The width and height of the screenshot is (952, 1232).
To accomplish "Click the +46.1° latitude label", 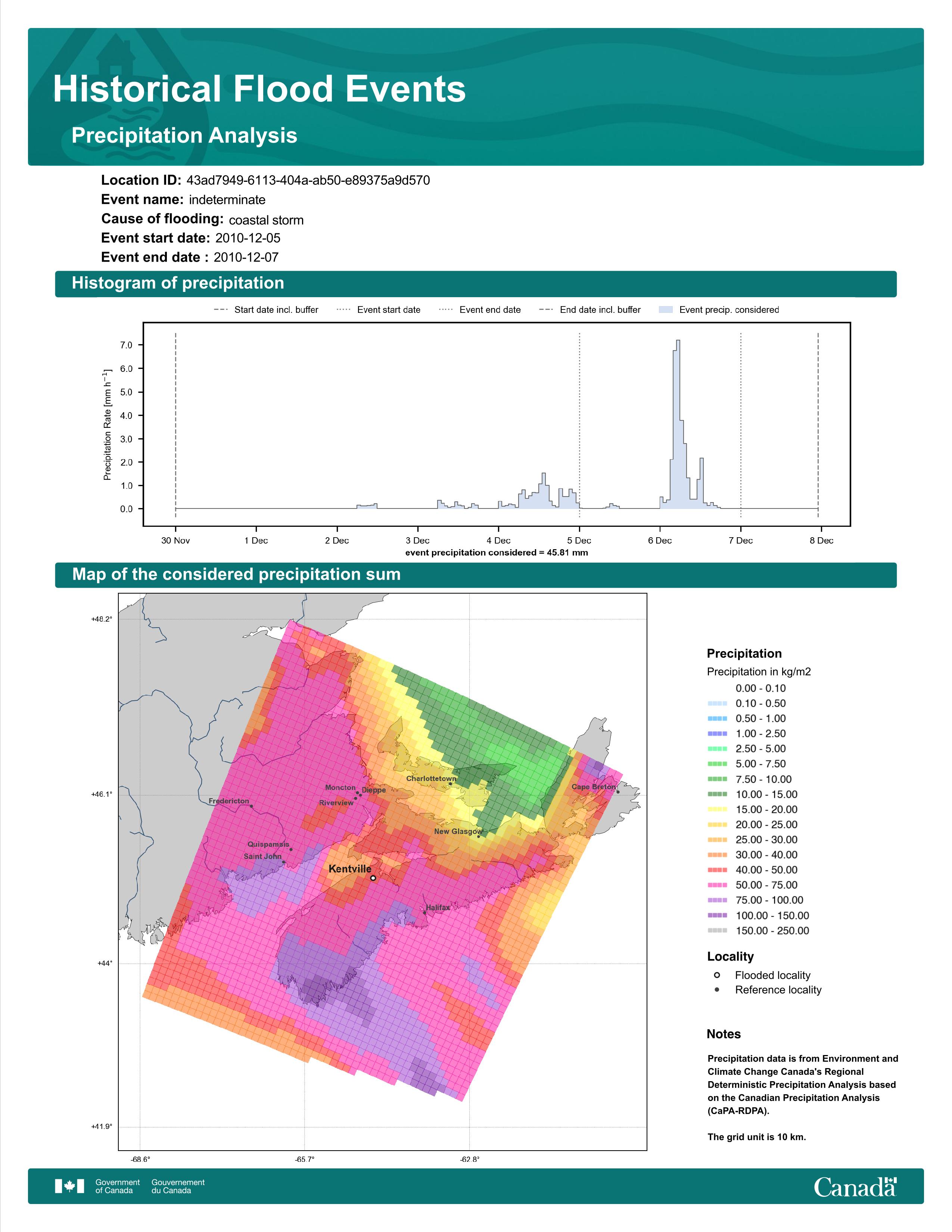I will [102, 794].
